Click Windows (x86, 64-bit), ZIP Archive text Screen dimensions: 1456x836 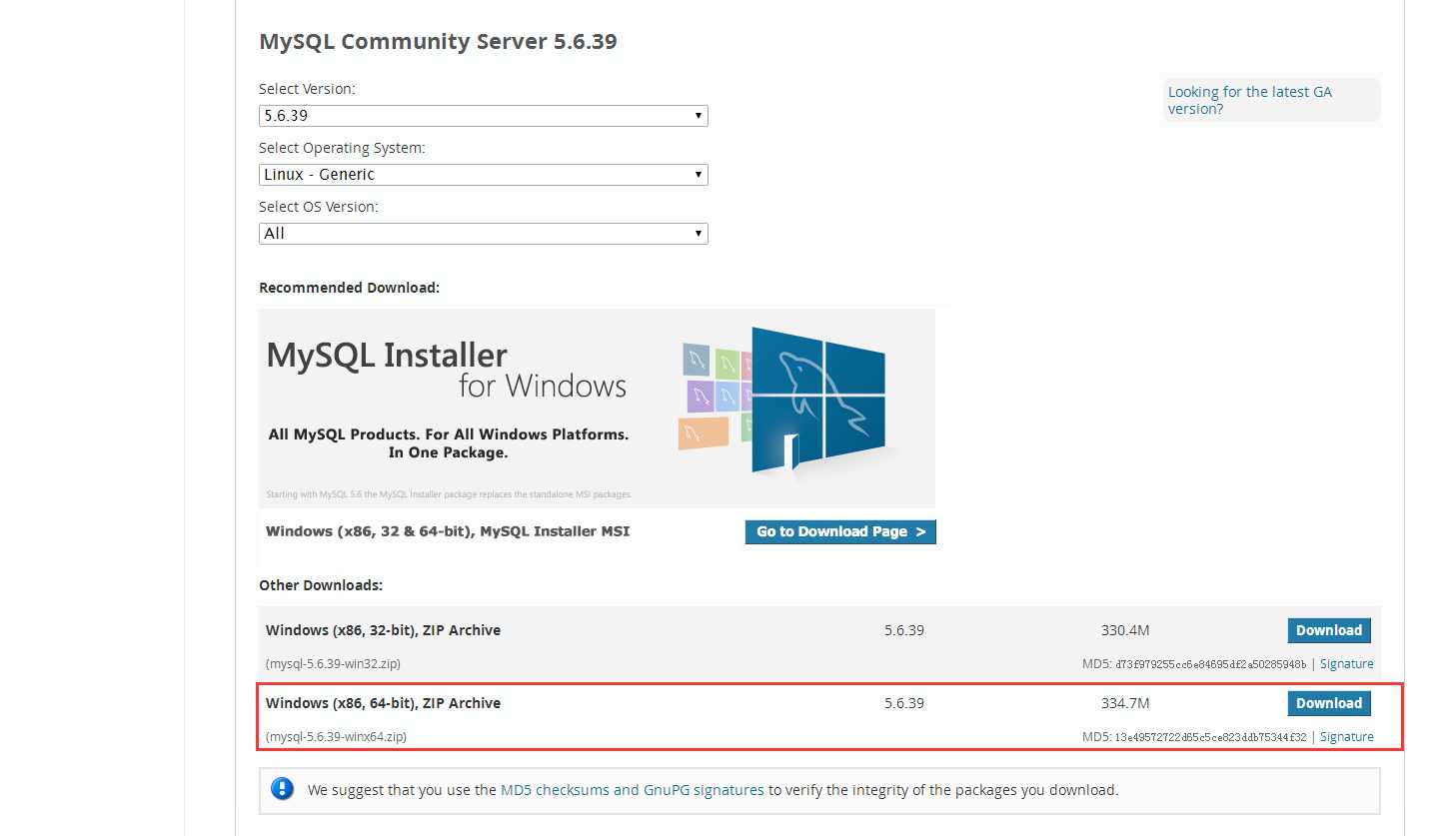[383, 703]
